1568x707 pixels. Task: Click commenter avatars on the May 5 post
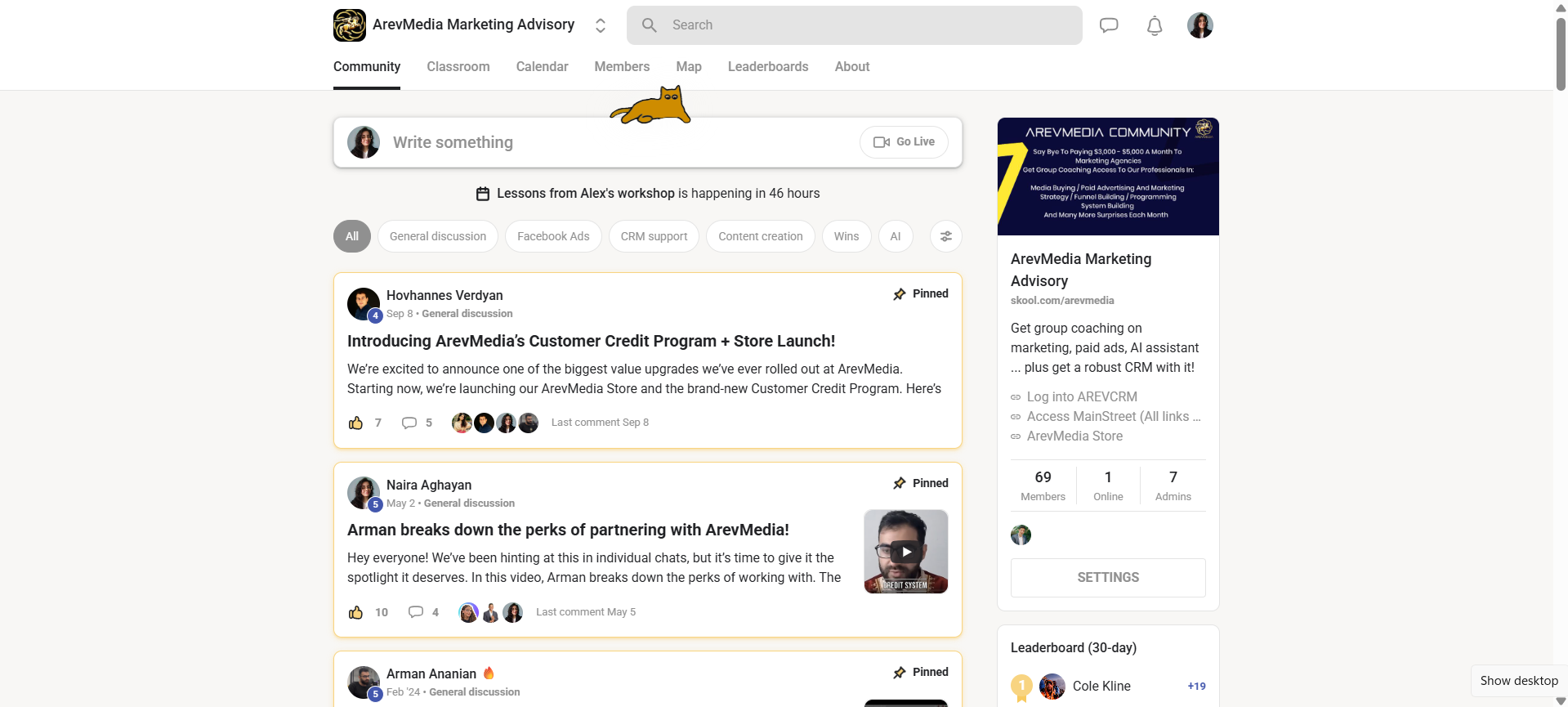pyautogui.click(x=491, y=612)
